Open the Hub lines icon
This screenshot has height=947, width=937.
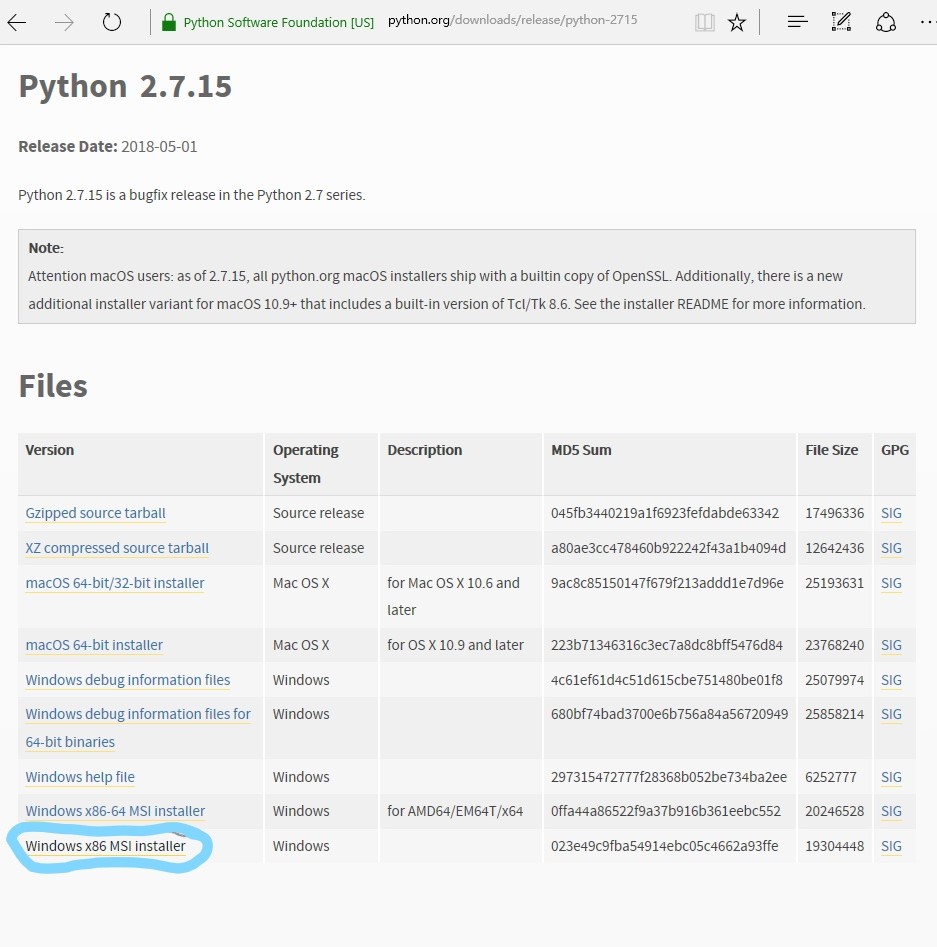[797, 22]
